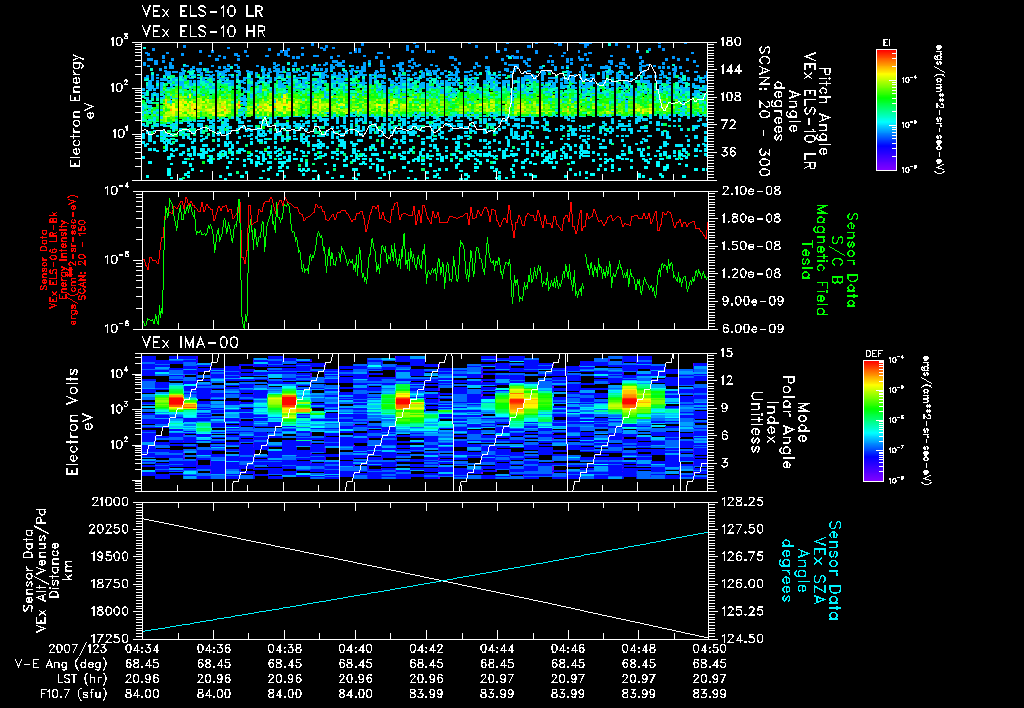Image resolution: width=1024 pixels, height=708 pixels.
Task: Click where altitude and SZA lines cross
Action: point(444,580)
